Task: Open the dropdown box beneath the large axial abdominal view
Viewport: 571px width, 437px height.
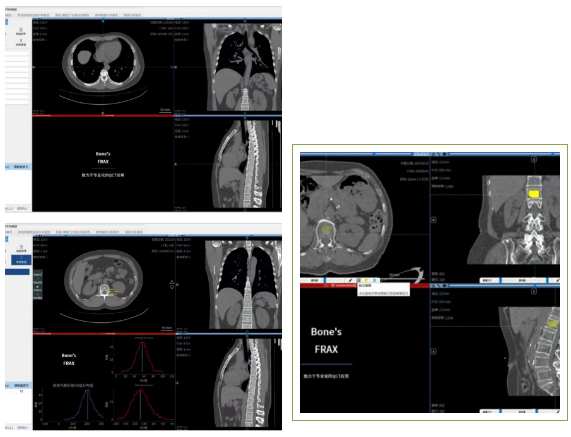Action: [313, 280]
